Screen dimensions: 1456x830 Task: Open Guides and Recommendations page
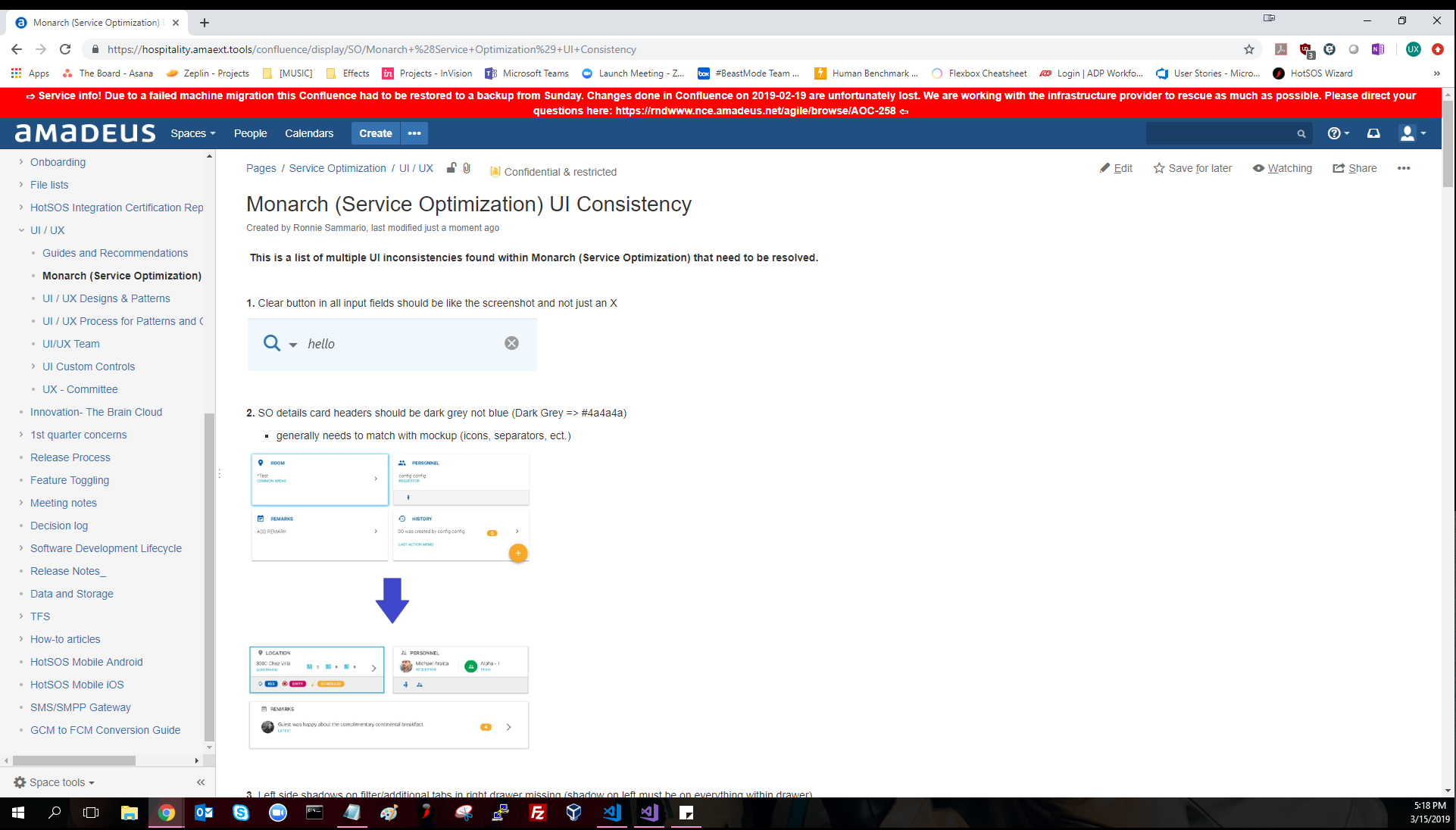(115, 253)
